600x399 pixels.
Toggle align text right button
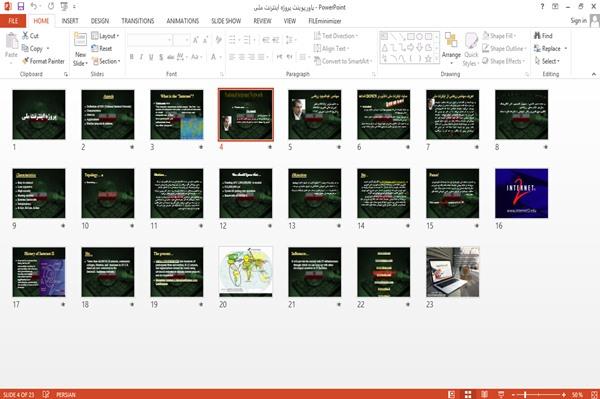click(251, 57)
